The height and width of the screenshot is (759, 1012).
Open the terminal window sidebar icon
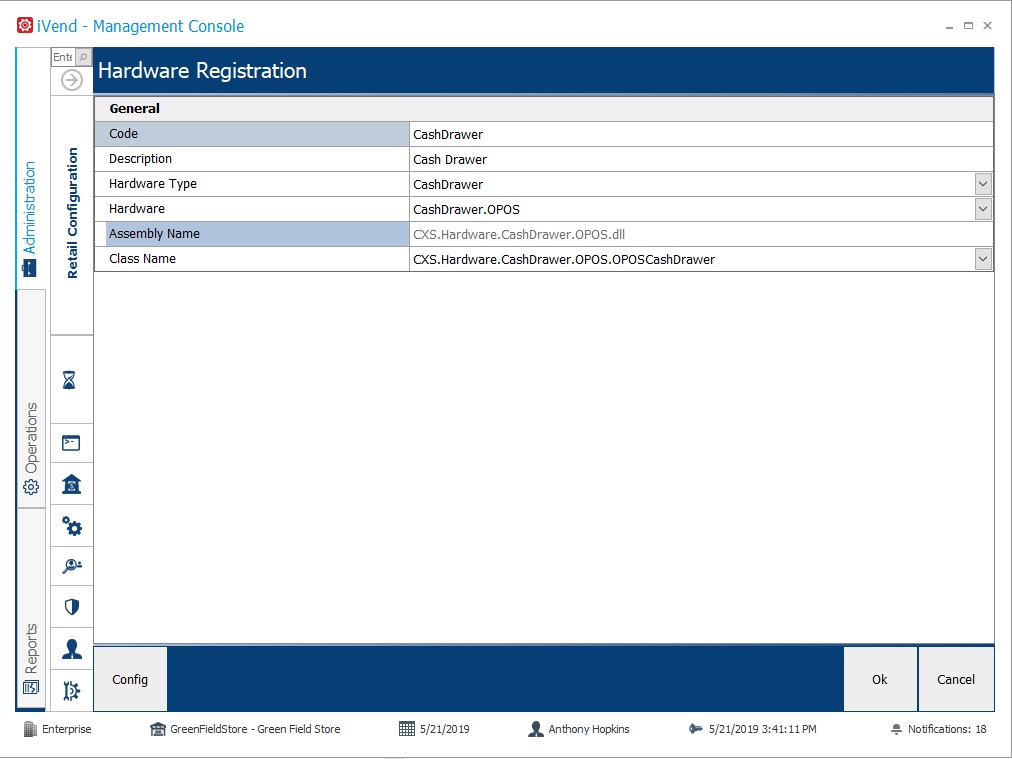click(71, 443)
